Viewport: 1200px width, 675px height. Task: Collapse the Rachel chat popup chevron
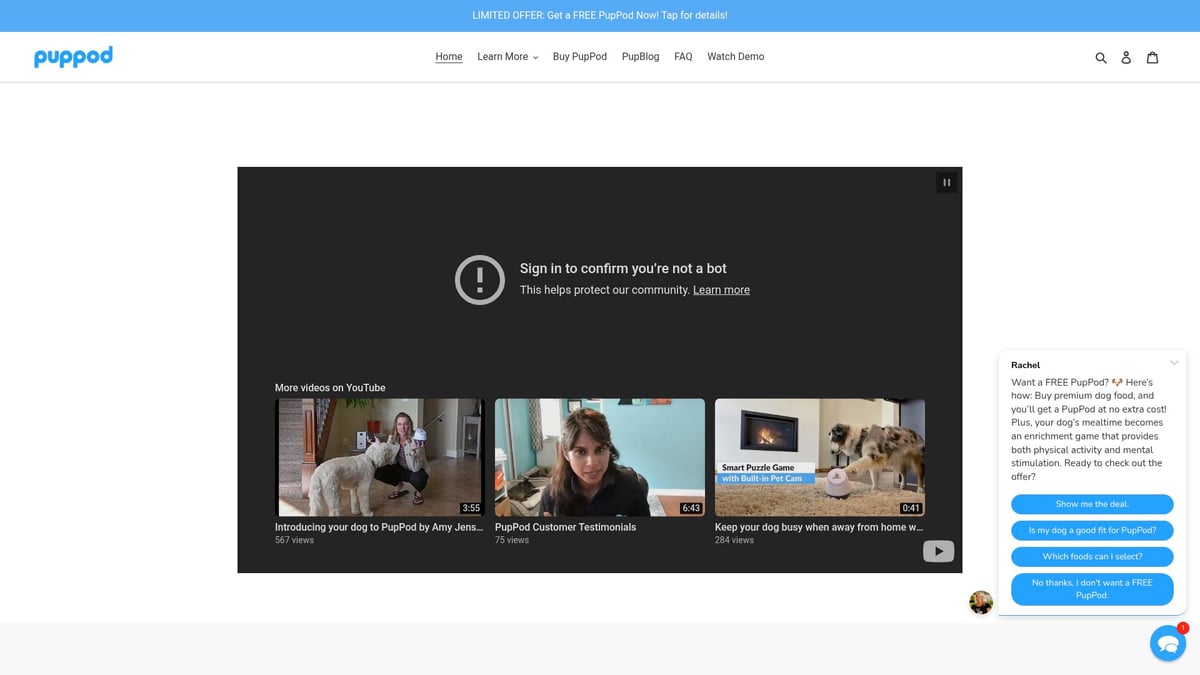pyautogui.click(x=1174, y=362)
